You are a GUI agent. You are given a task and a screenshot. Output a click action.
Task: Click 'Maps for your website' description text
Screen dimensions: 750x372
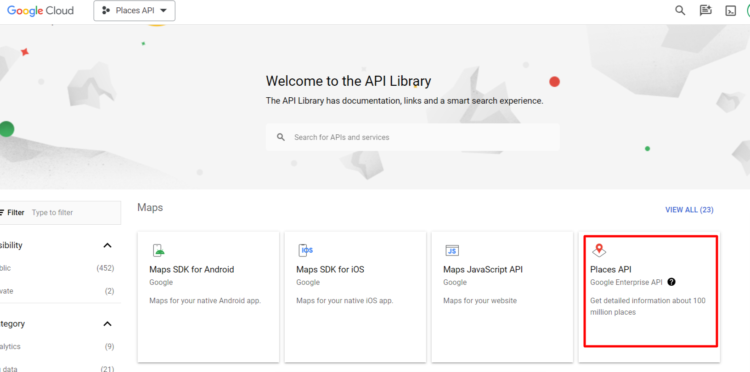coord(480,301)
